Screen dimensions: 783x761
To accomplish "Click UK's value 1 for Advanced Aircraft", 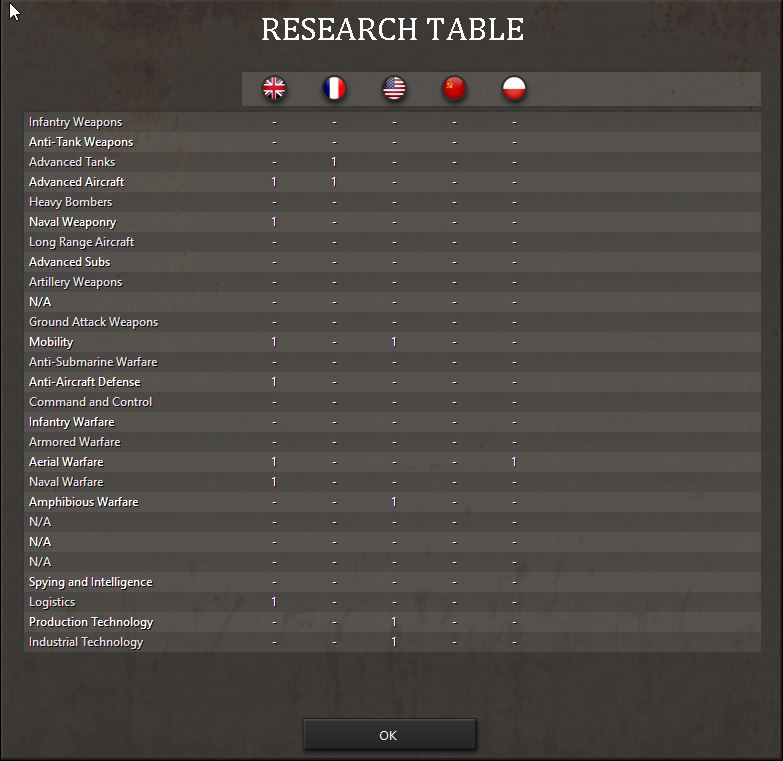I will 274,182.
